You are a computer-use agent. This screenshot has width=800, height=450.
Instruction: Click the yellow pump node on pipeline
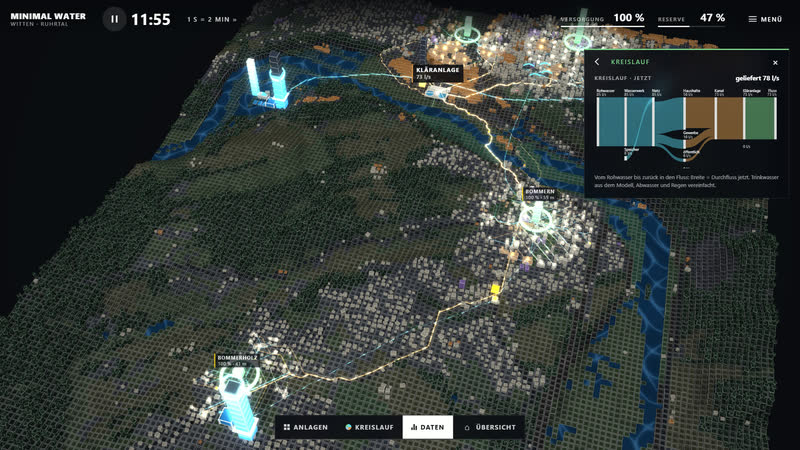[495, 289]
